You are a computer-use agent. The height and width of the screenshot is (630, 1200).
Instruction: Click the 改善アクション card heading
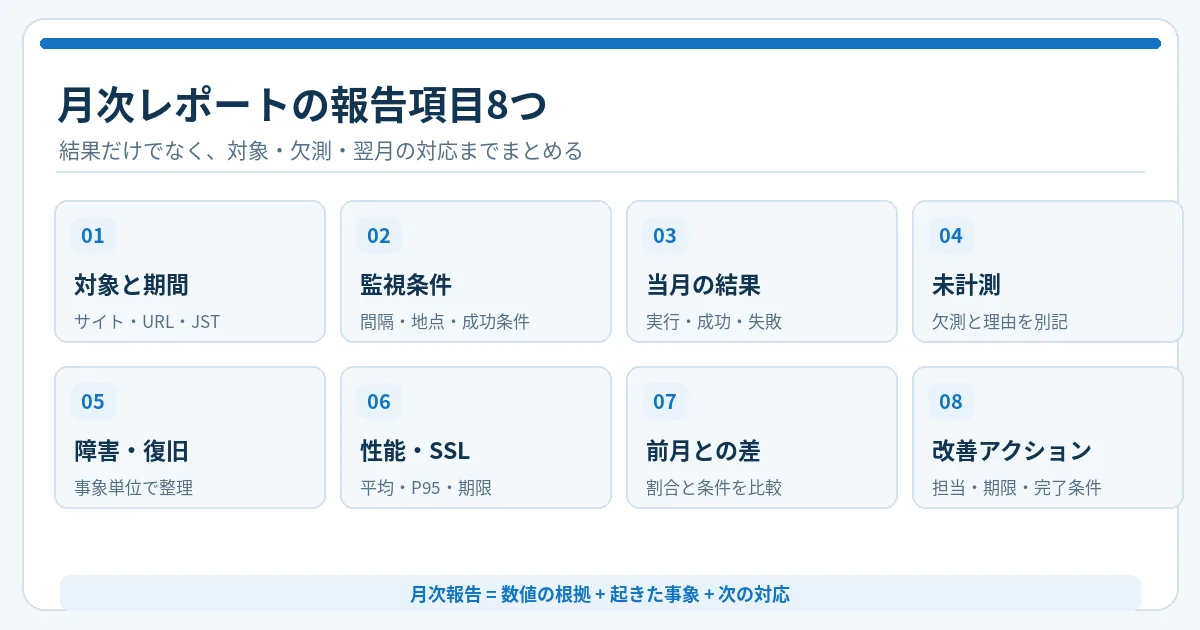[x=1011, y=451]
